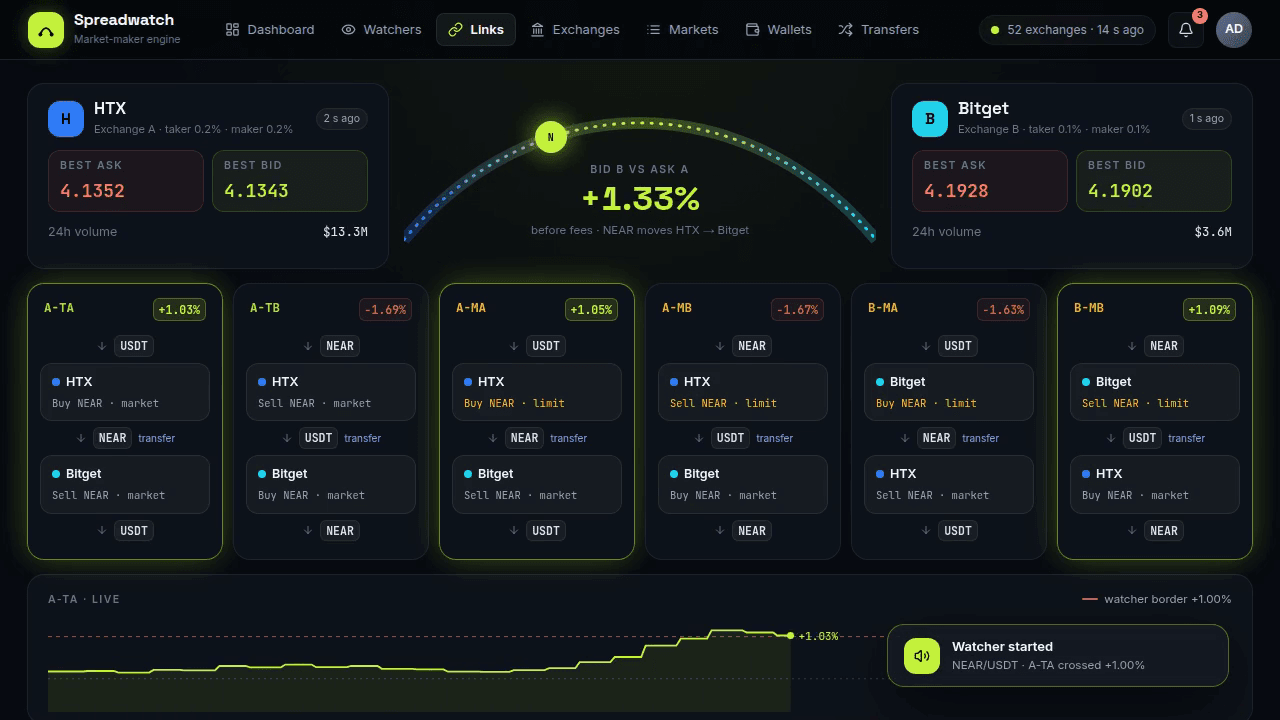Select the HTX Best Bid 4.1343 box
1280x720 pixels.
(290, 181)
